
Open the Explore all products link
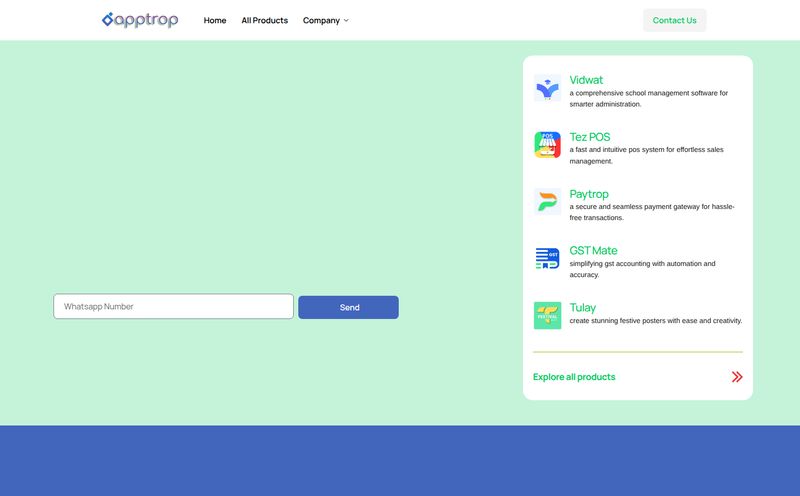pos(574,377)
